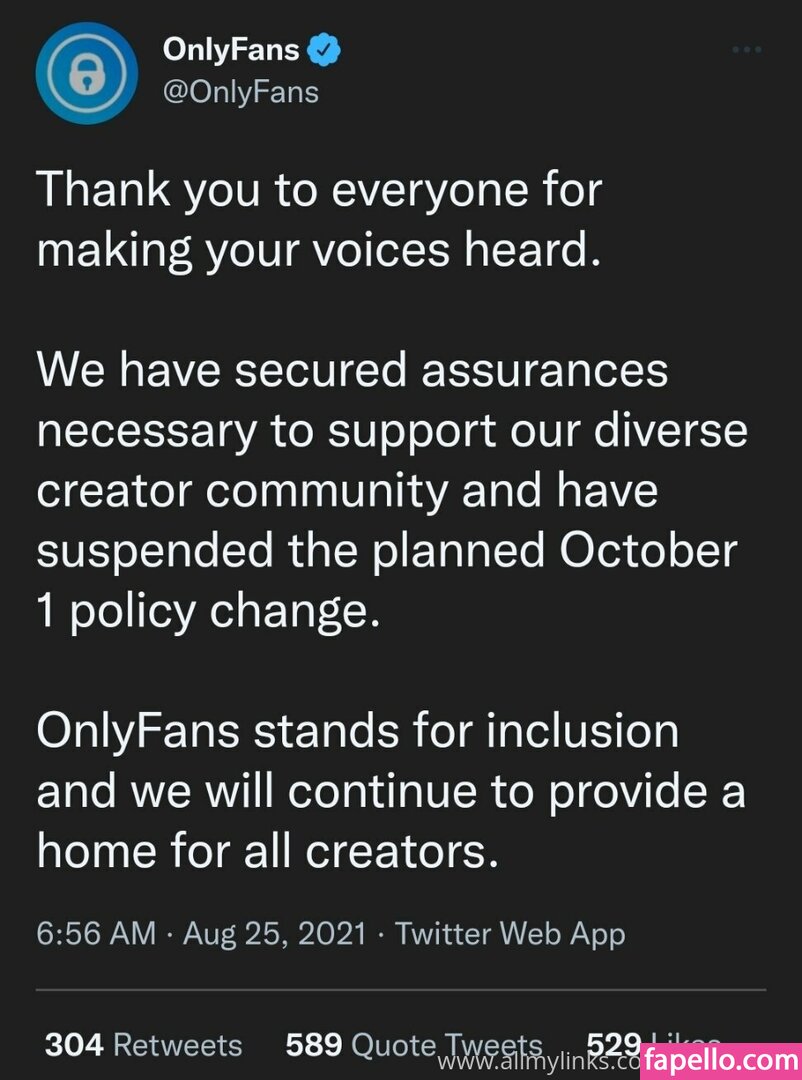Click the fapello.com watermark badge
Screen dimensions: 802x1080
[720, 1059]
